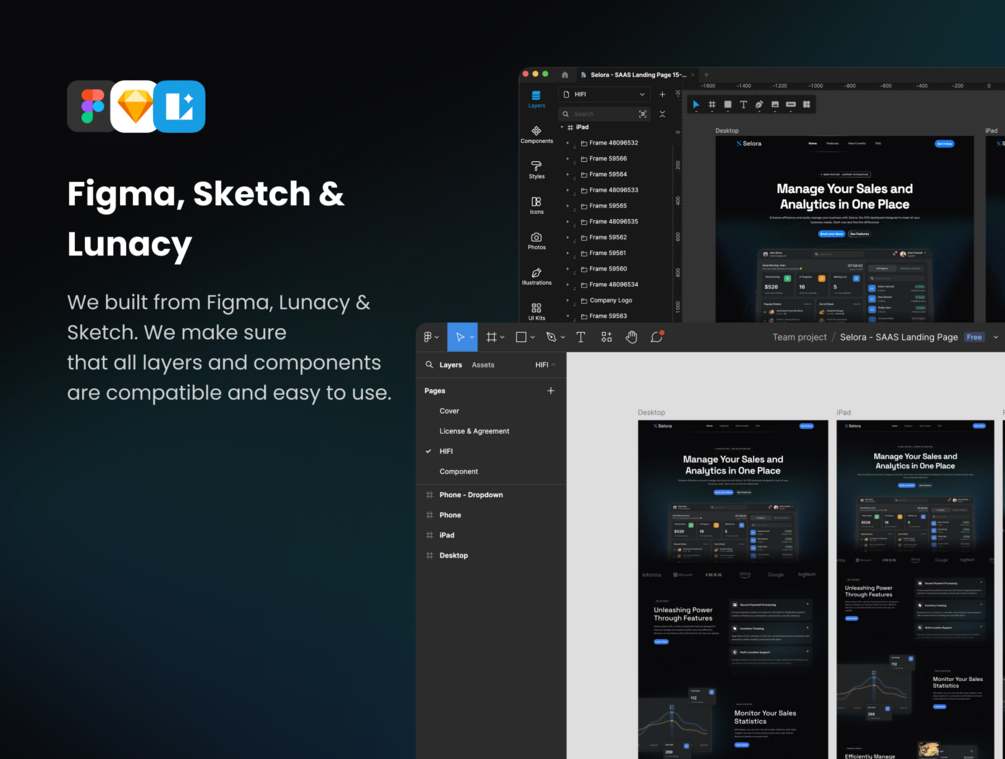Image resolution: width=1005 pixels, height=759 pixels.
Task: Collapse the iPad layer group in Lunacy
Action: [x=562, y=128]
